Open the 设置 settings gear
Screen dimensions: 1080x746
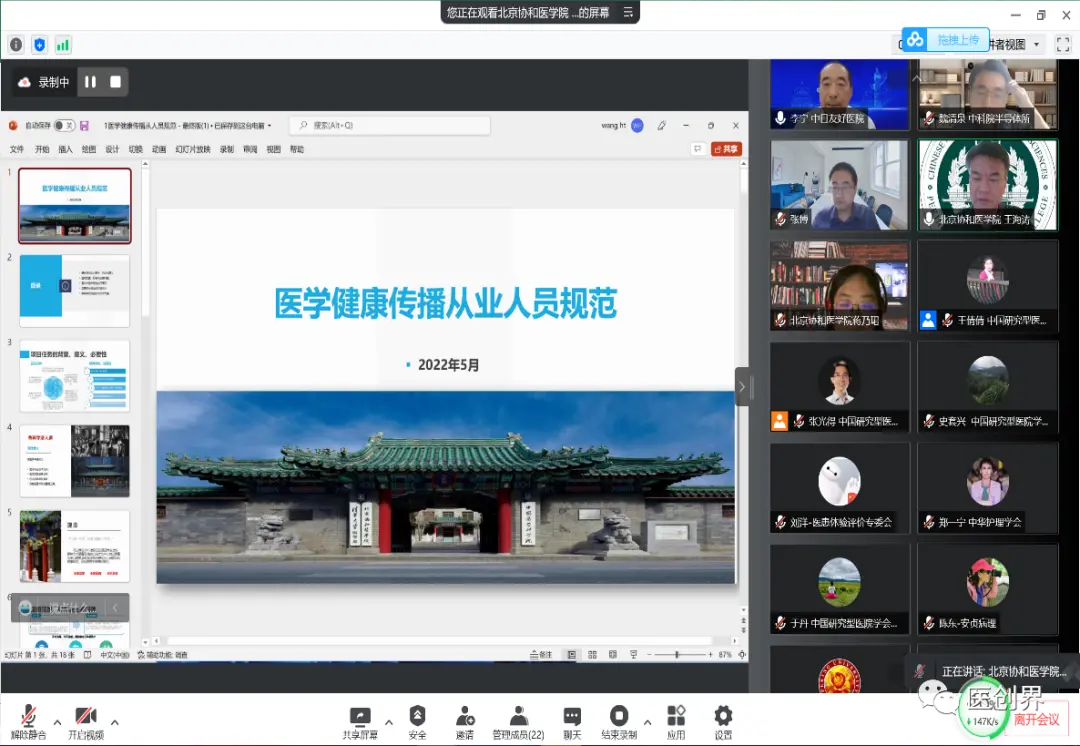click(x=723, y=722)
